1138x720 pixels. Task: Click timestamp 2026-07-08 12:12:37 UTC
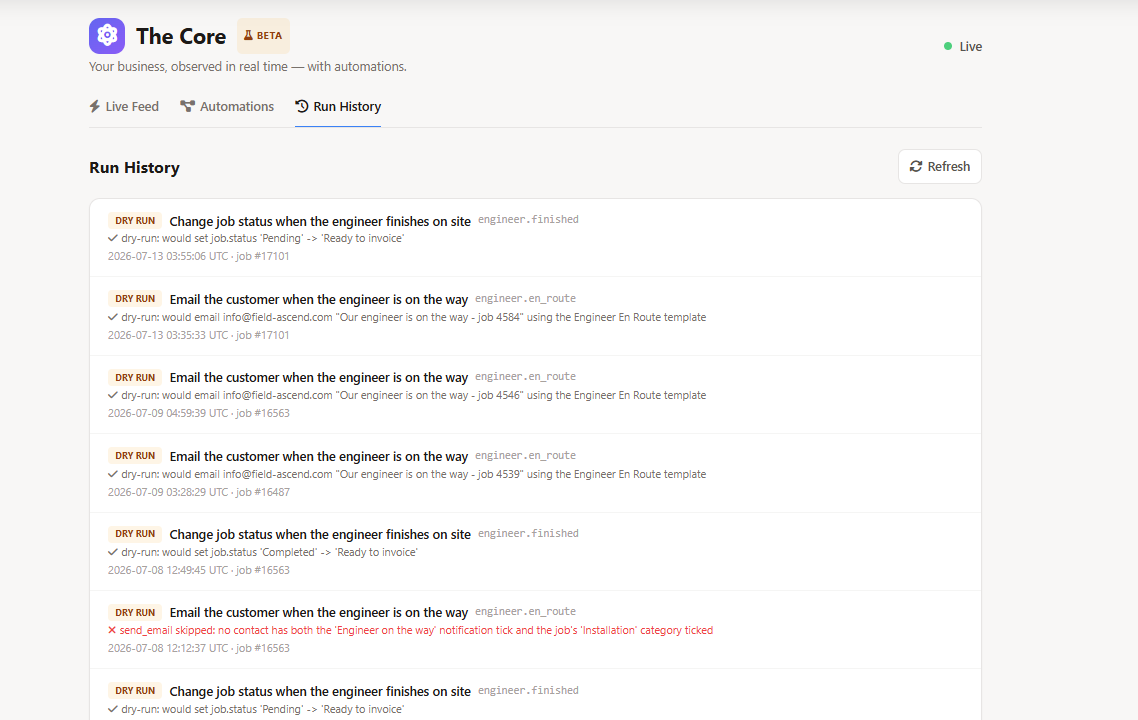[168, 648]
